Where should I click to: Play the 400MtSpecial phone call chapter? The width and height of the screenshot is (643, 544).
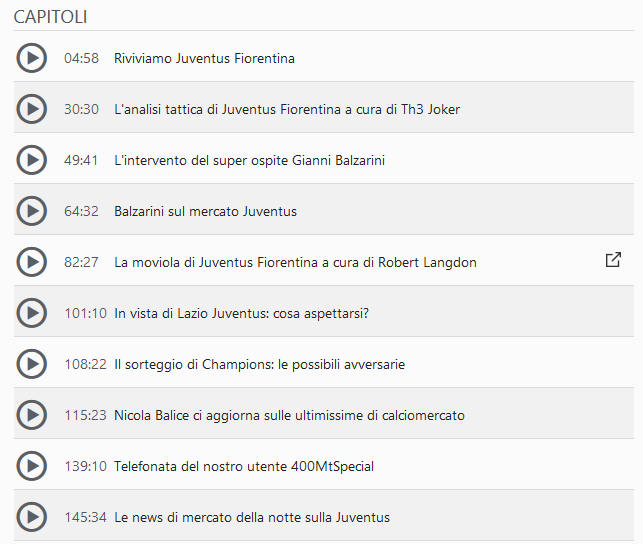32,466
